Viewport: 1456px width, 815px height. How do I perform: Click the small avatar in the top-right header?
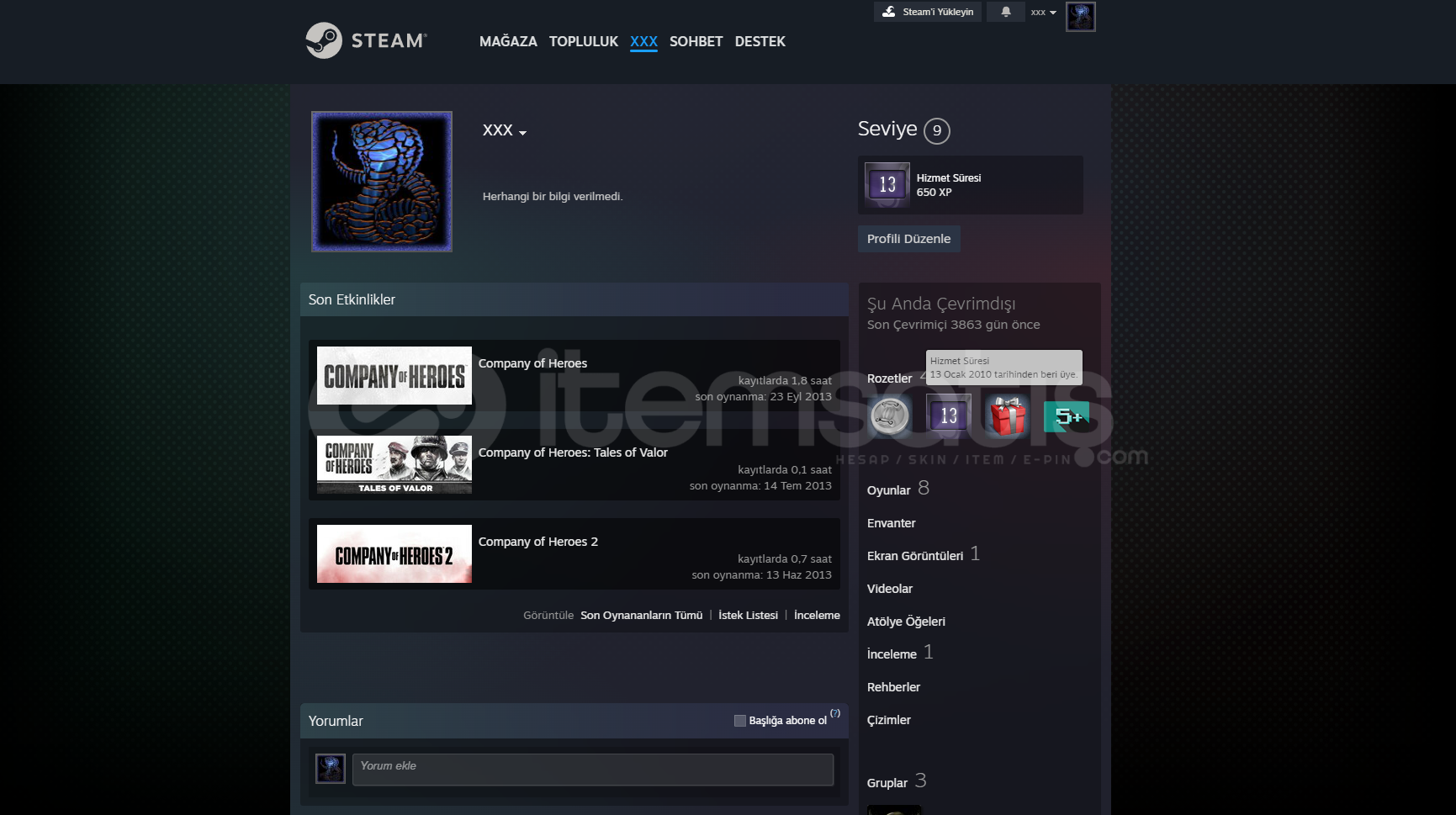[1080, 17]
